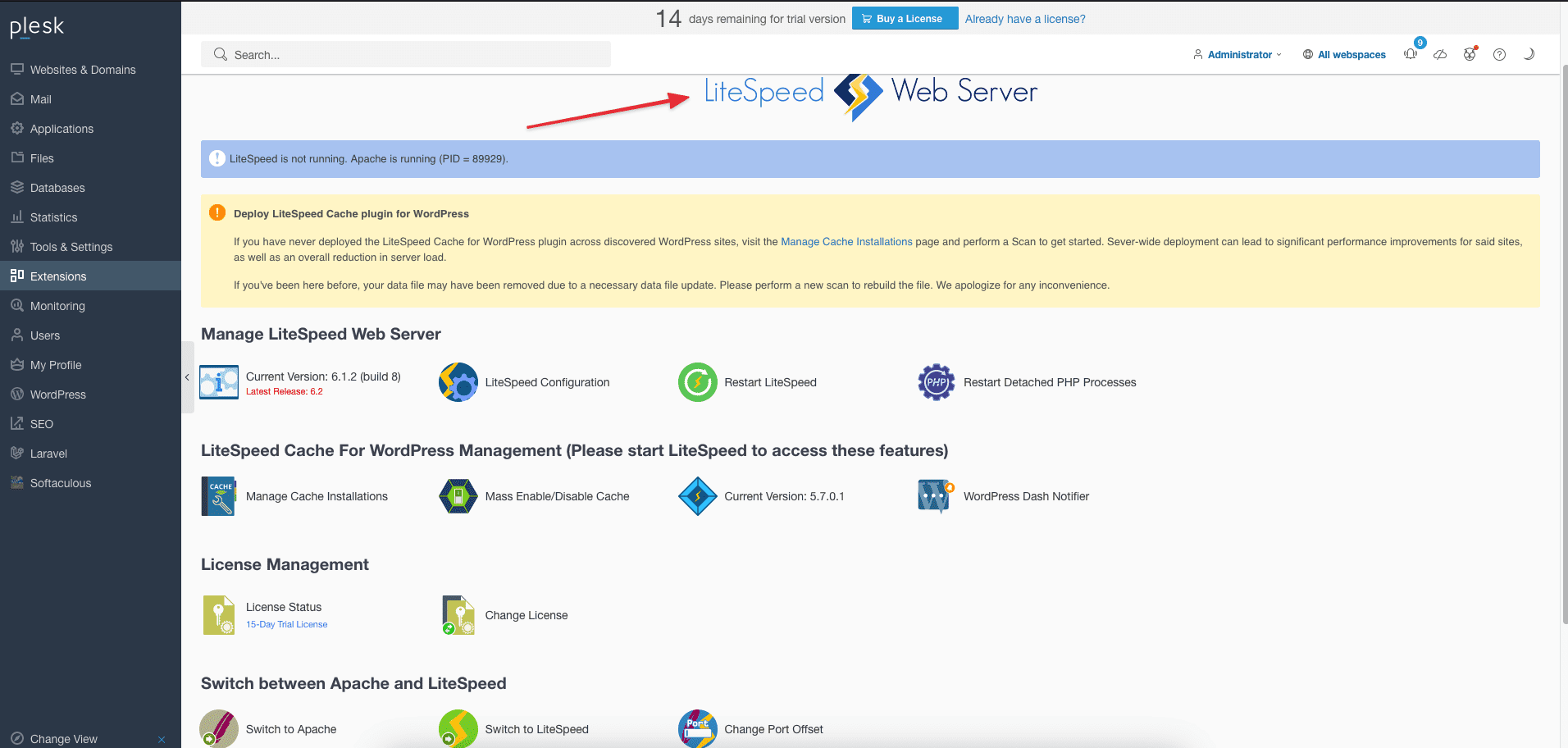The width and height of the screenshot is (1568, 748).
Task: Click the Switch to LiteSpeed icon
Action: coord(458,728)
